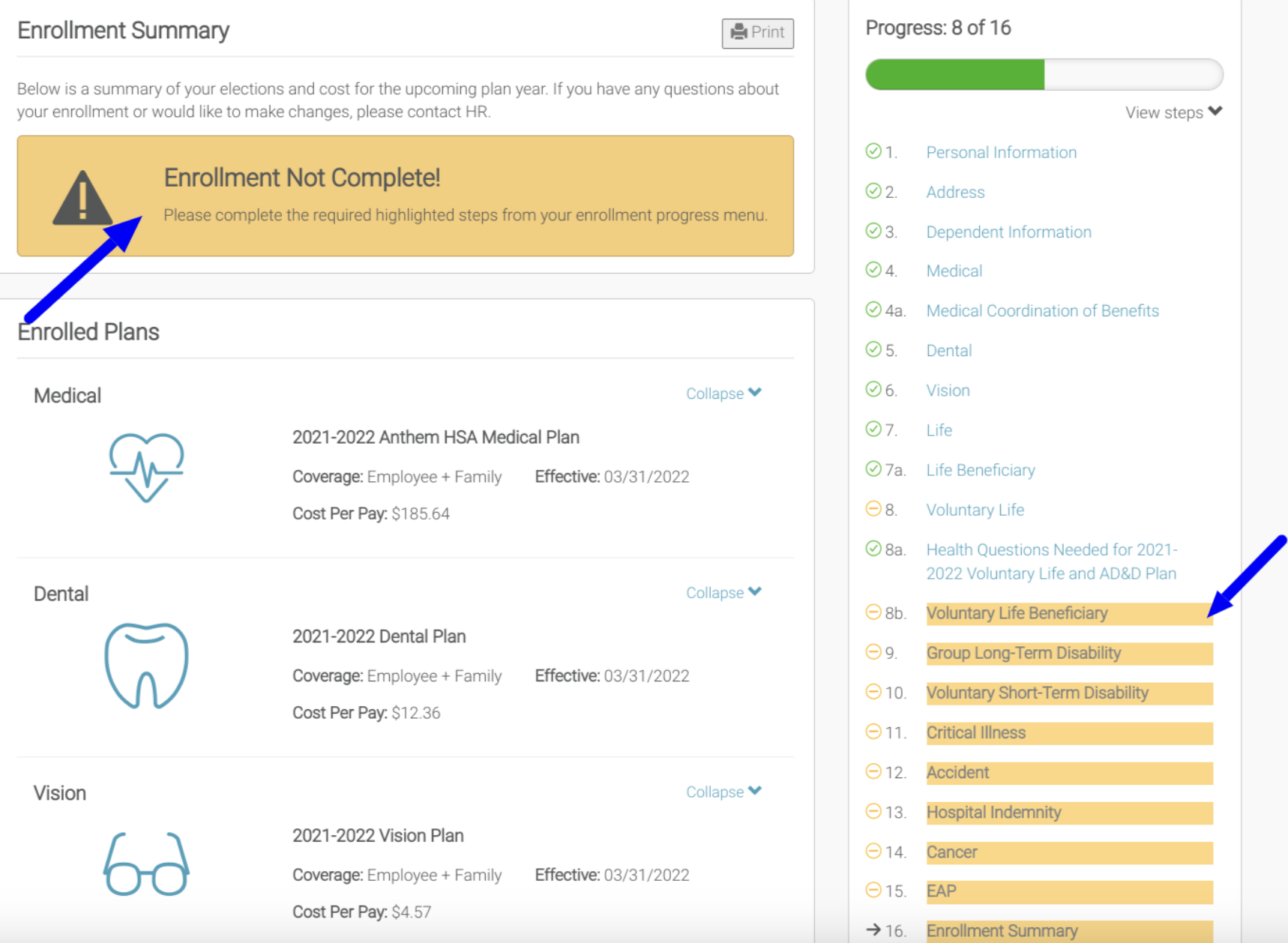Click the incomplete status icon beside Voluntary Life
1288x943 pixels.
(x=873, y=509)
